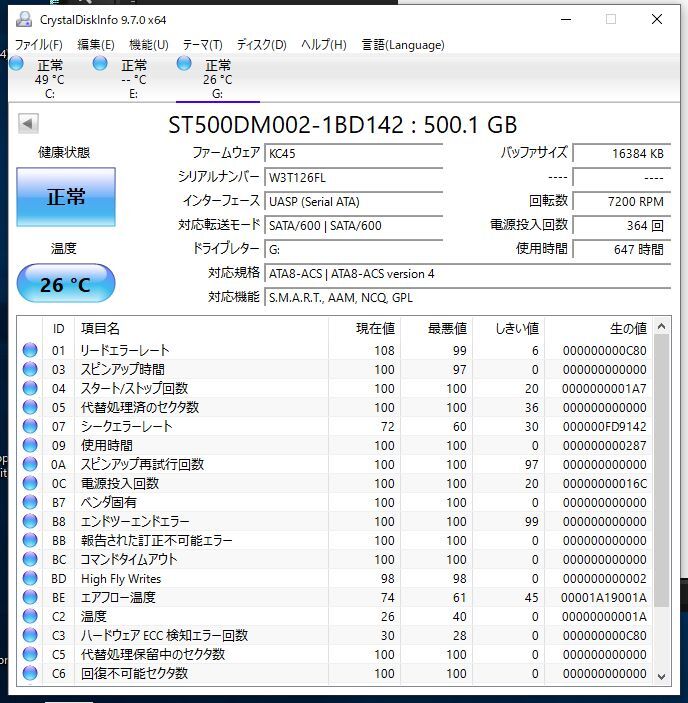Open the テーマ(T) menu
Screen dimensions: 688x703
[203, 45]
